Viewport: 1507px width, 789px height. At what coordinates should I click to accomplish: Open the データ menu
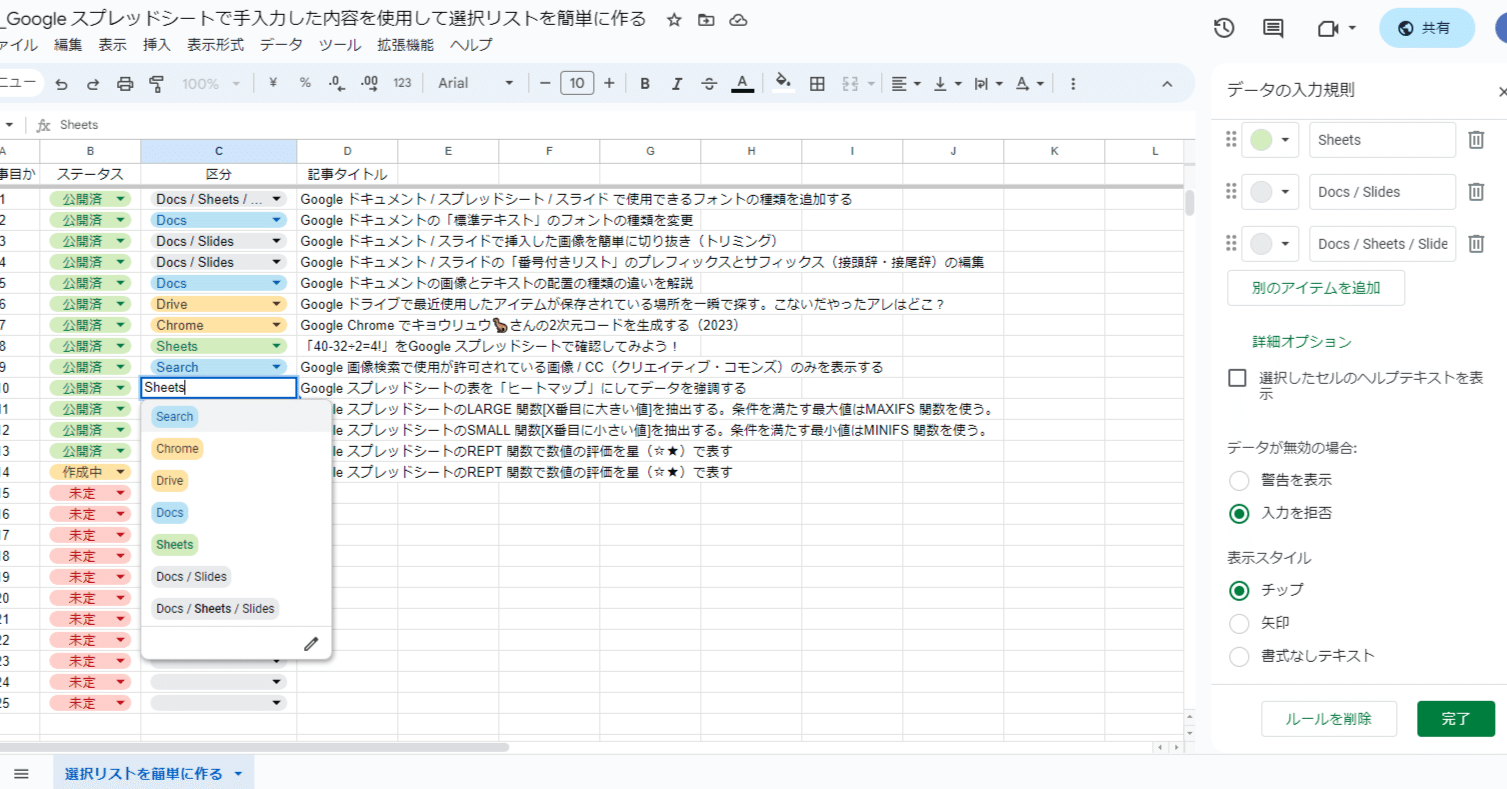click(281, 44)
